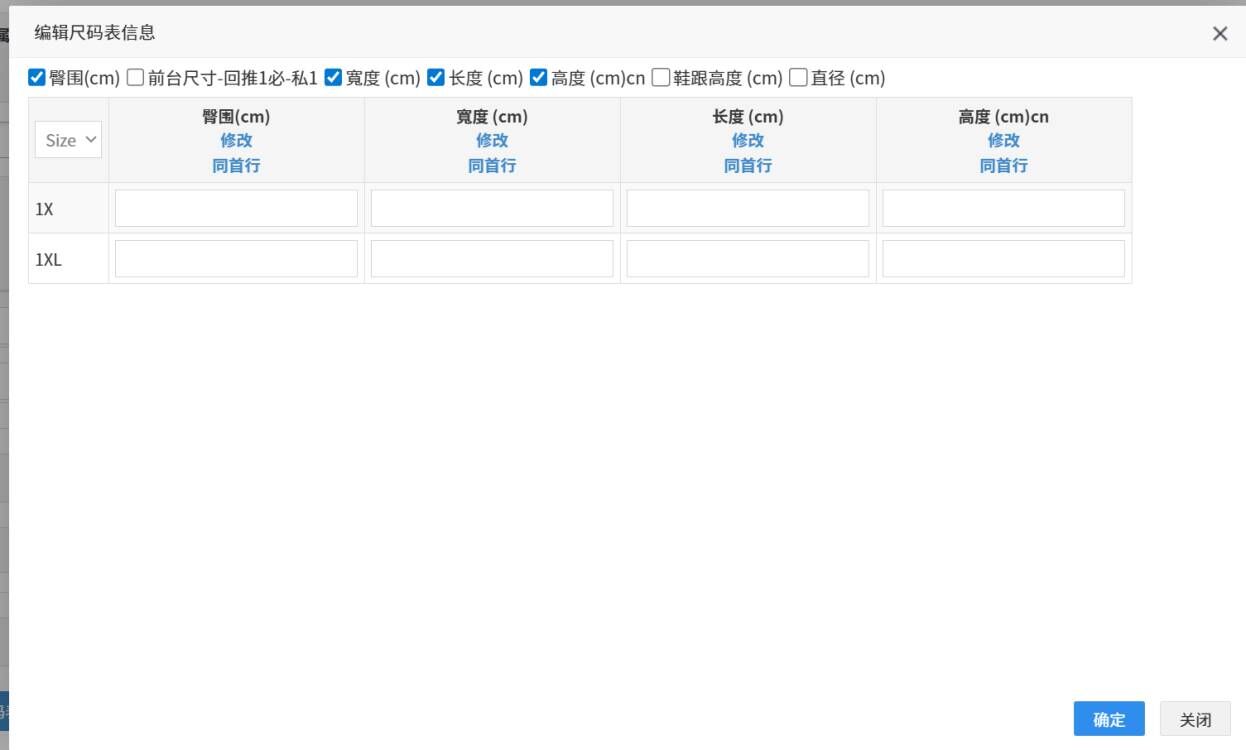This screenshot has width=1246, height=750.
Task: Click the 高度 input field in 1X row
Action: (x=1003, y=208)
